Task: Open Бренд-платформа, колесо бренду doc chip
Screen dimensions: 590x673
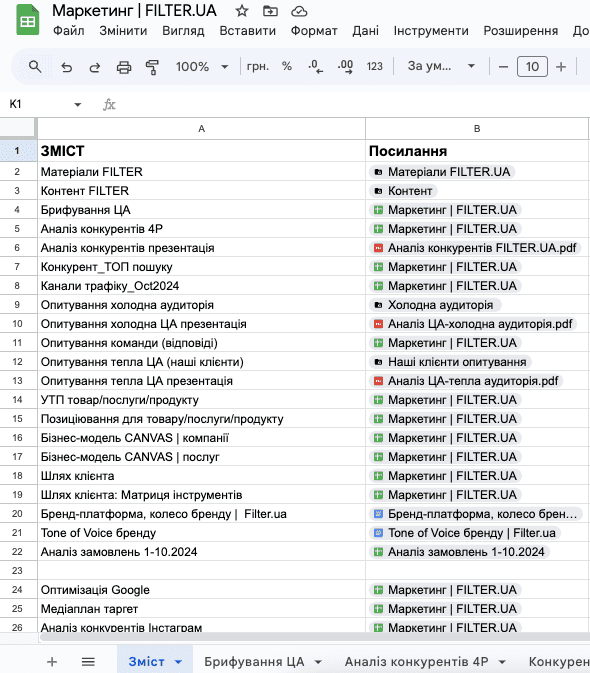Action: 475,514
